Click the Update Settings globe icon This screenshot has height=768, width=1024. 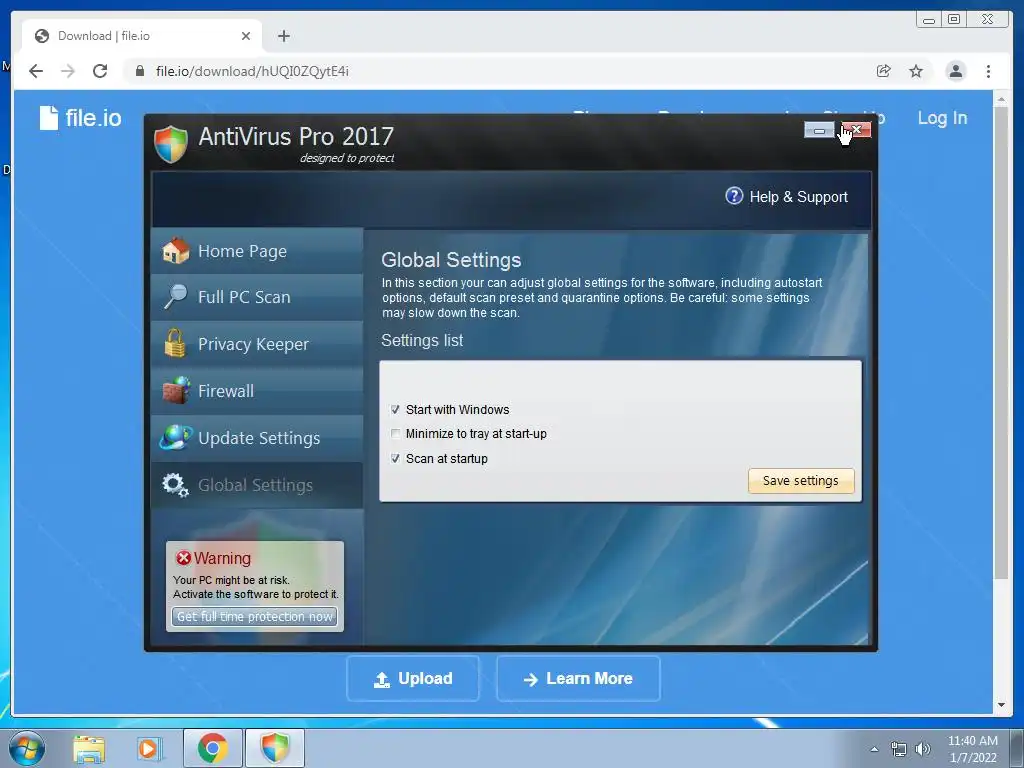click(x=176, y=438)
